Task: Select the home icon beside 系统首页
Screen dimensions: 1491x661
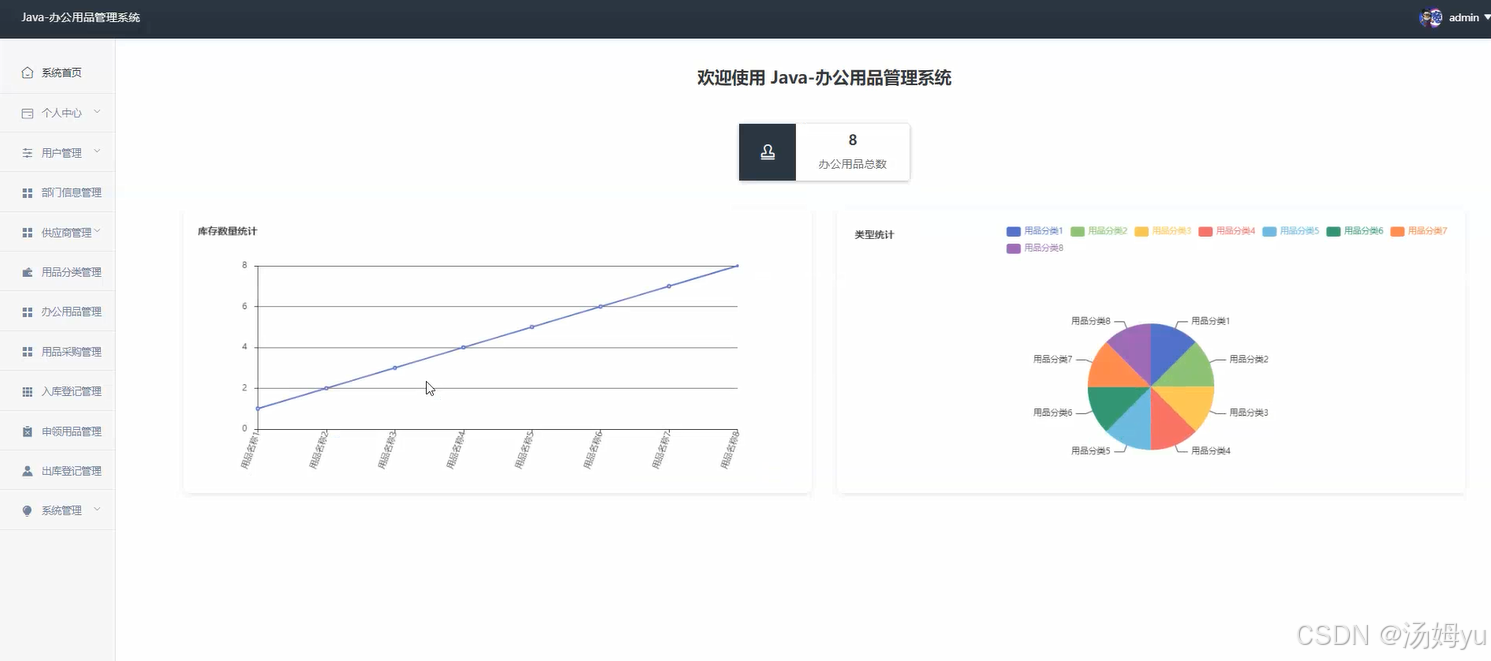Action: point(26,71)
